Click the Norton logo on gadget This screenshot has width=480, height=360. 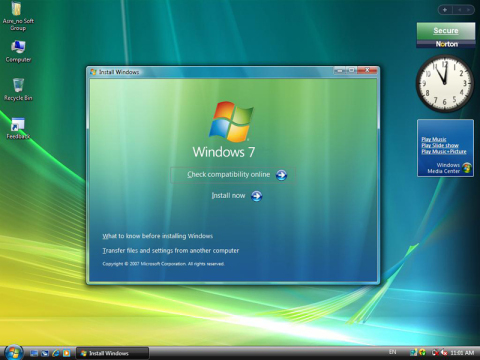coord(447,44)
